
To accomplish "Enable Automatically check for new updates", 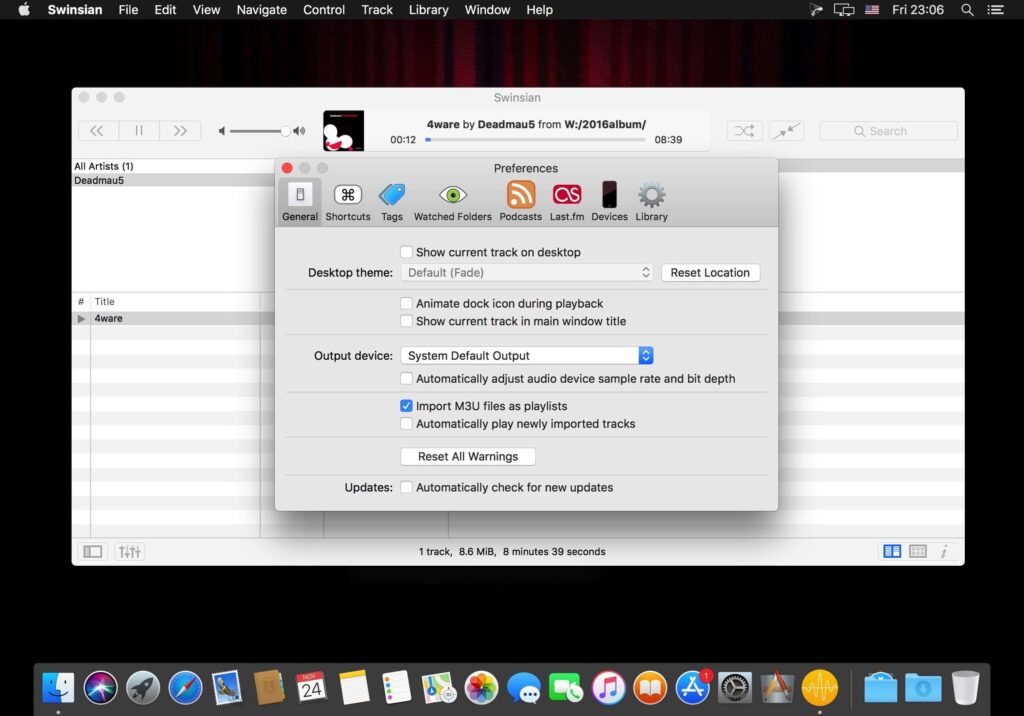I will point(406,488).
